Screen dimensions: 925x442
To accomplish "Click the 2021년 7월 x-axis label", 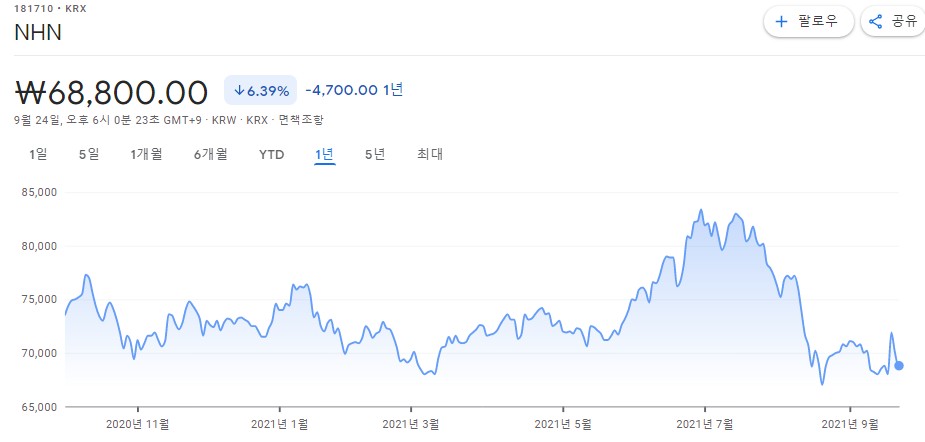I will click(x=704, y=424).
